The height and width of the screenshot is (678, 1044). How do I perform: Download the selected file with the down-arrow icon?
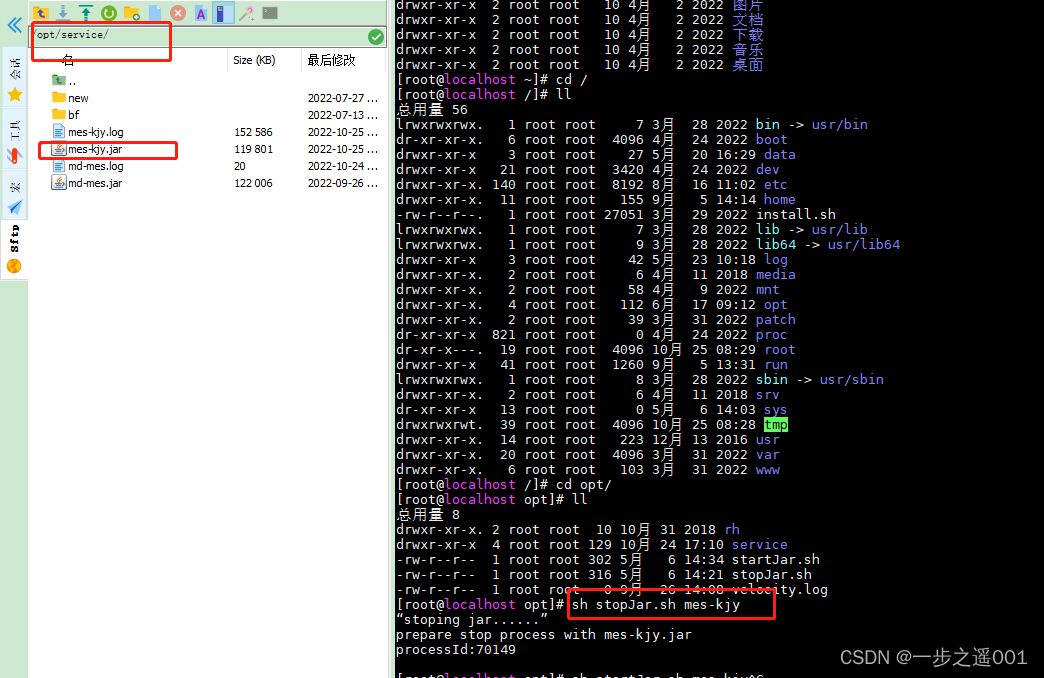[62, 13]
